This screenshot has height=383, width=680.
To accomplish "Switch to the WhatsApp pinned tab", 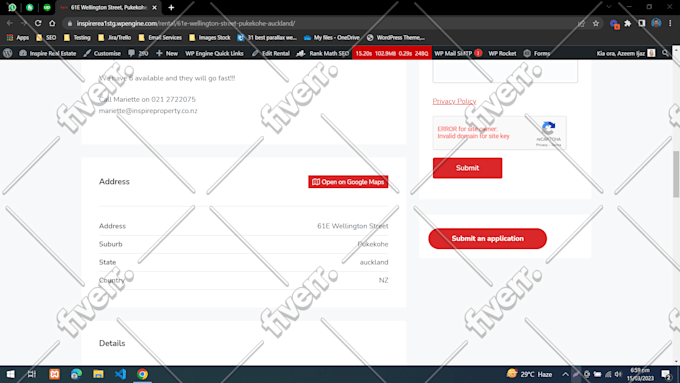I will click(12, 7).
